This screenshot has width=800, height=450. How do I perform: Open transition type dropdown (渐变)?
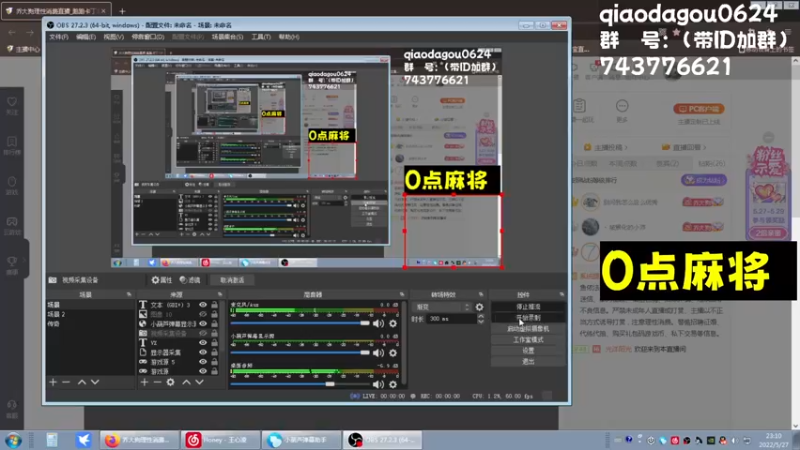coord(442,307)
